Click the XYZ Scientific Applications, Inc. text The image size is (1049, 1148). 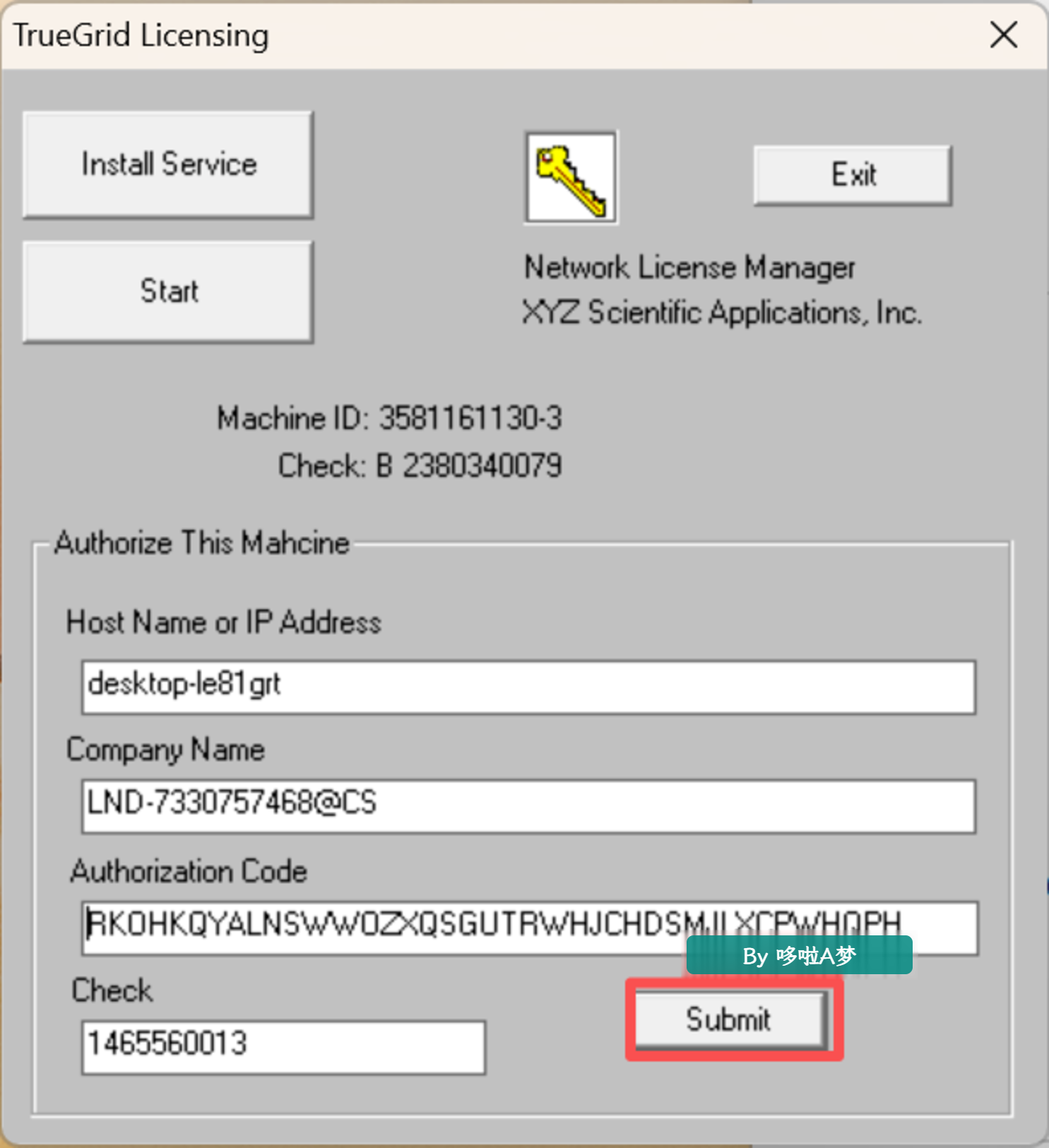(722, 312)
